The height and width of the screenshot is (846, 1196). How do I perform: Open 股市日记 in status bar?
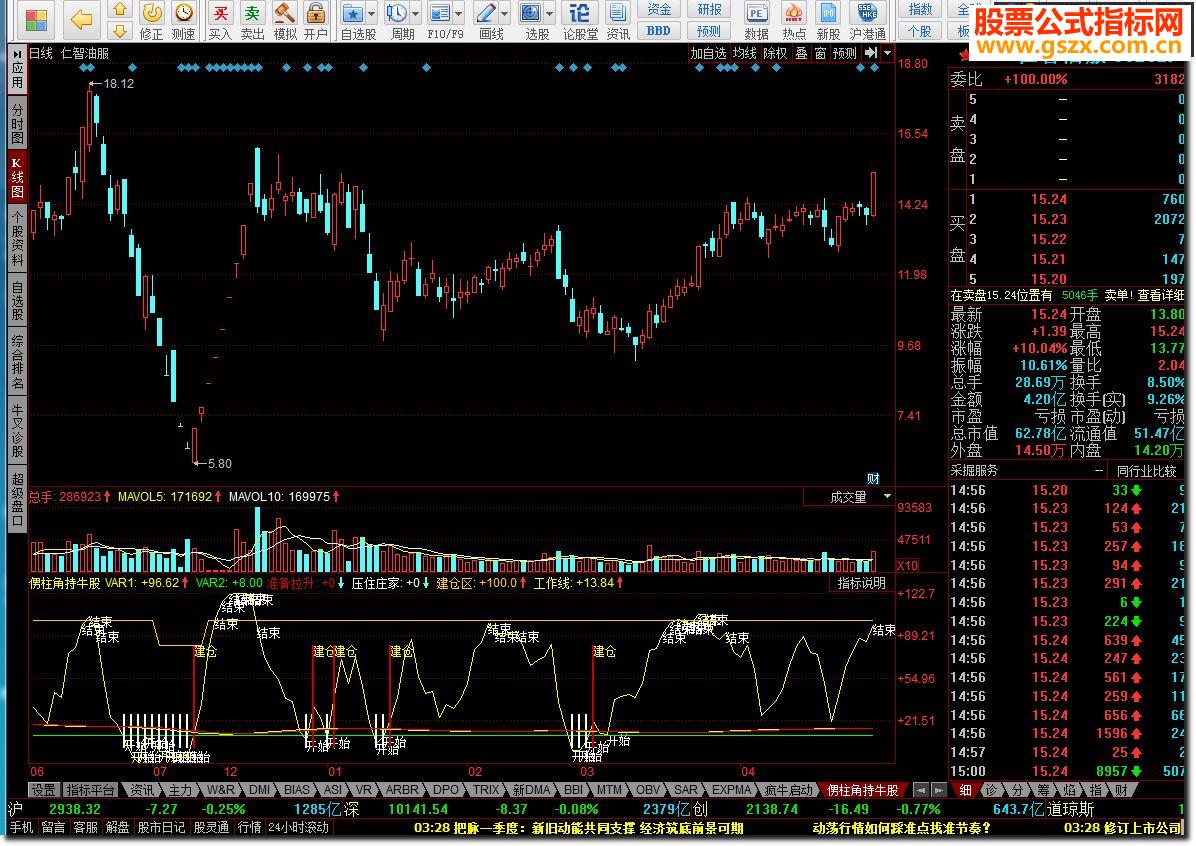[161, 828]
